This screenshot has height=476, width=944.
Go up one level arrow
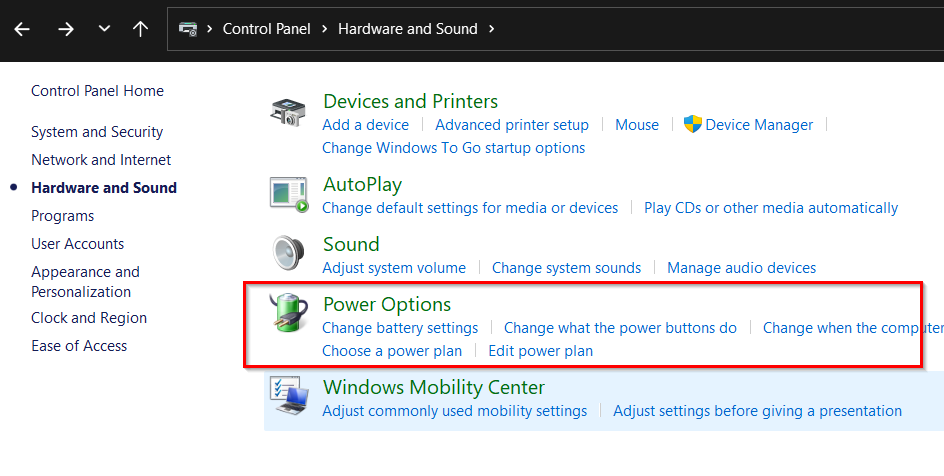click(140, 28)
